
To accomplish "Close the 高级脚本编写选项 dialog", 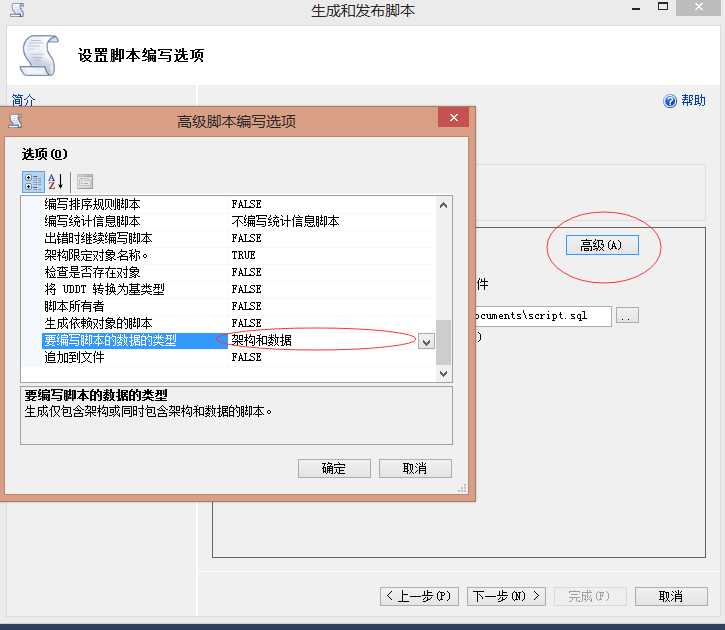I will tap(454, 117).
